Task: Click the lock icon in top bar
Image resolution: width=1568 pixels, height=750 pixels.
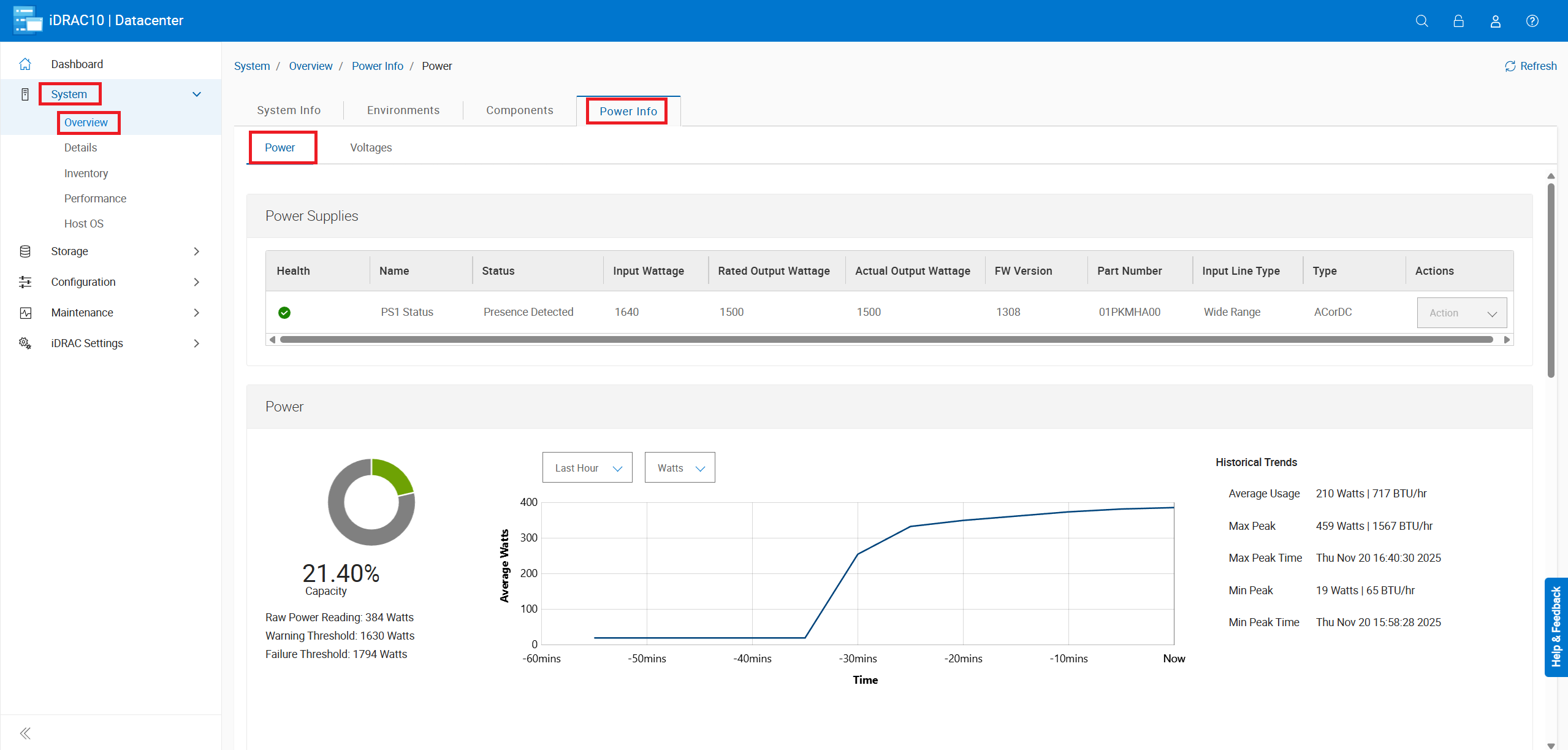Action: point(1458,21)
